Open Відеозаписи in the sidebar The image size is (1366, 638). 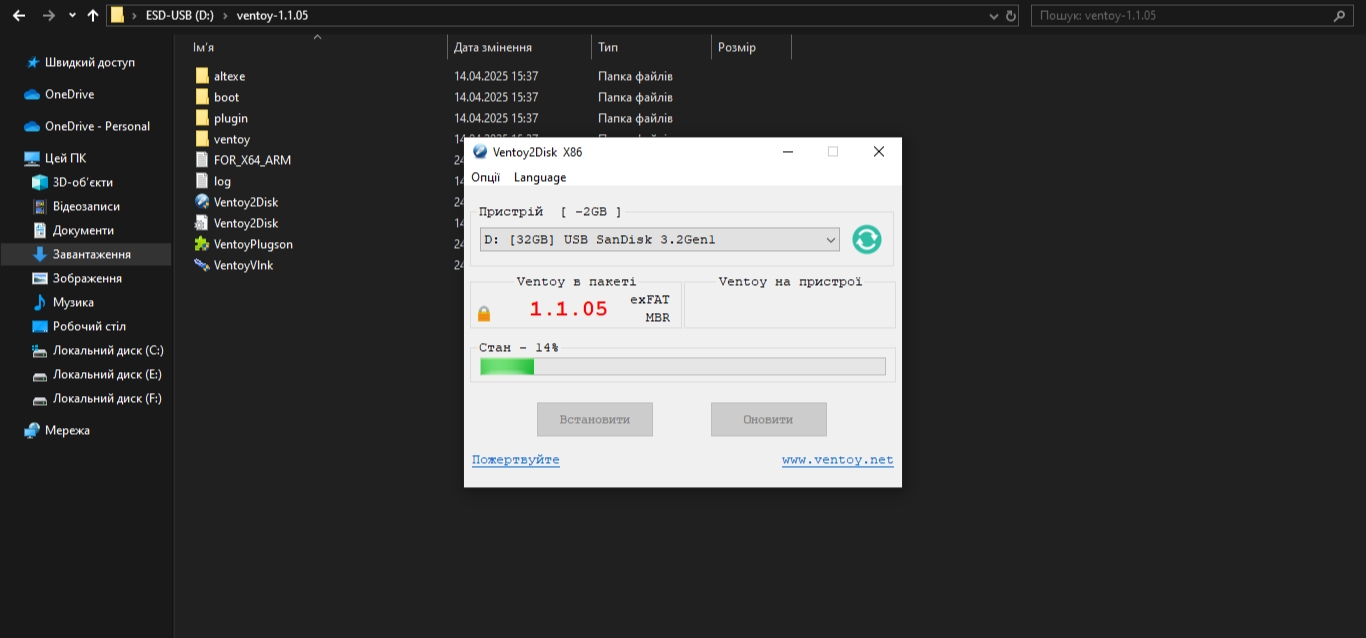click(x=86, y=206)
